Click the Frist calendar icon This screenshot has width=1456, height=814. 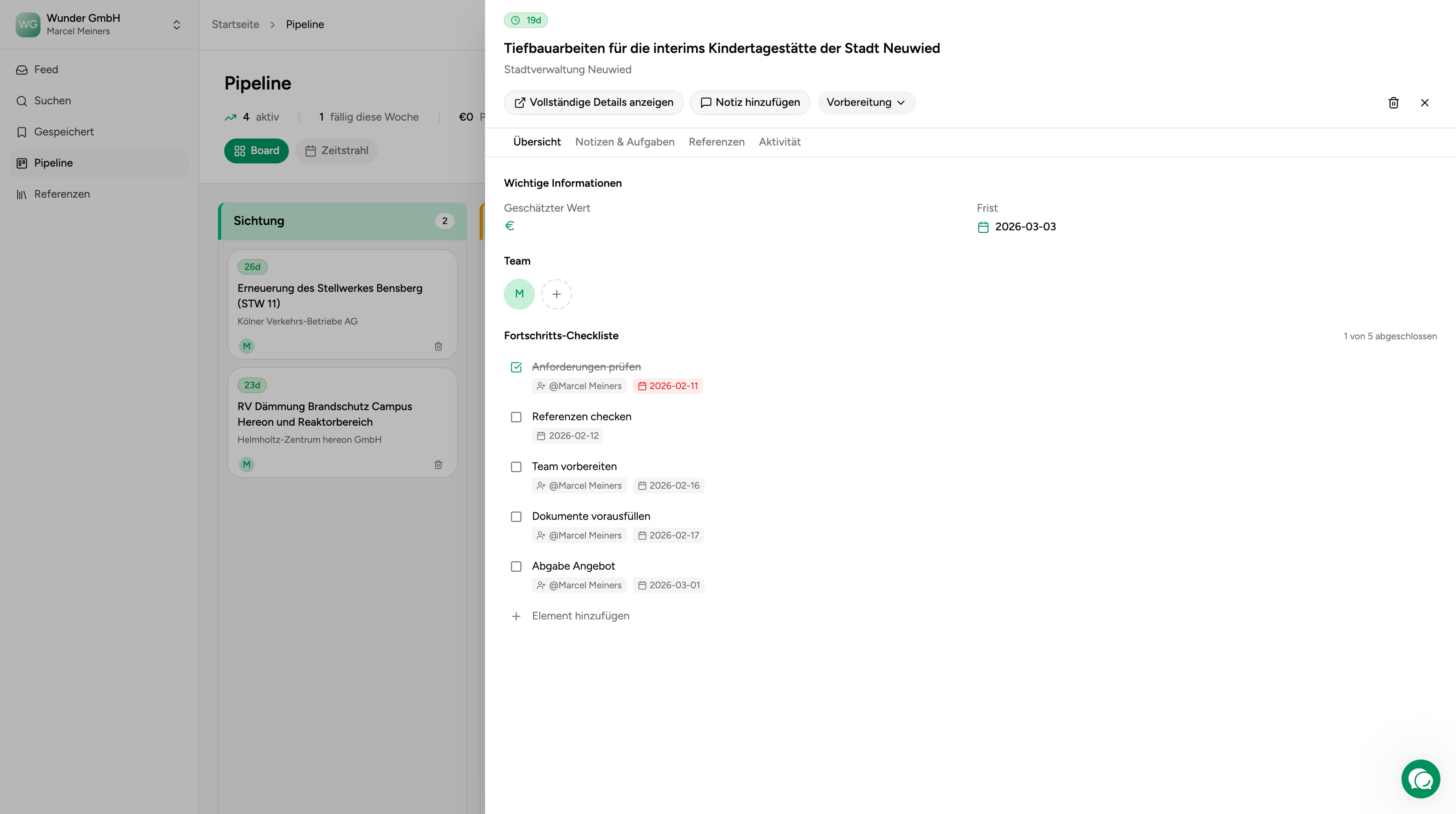point(983,227)
